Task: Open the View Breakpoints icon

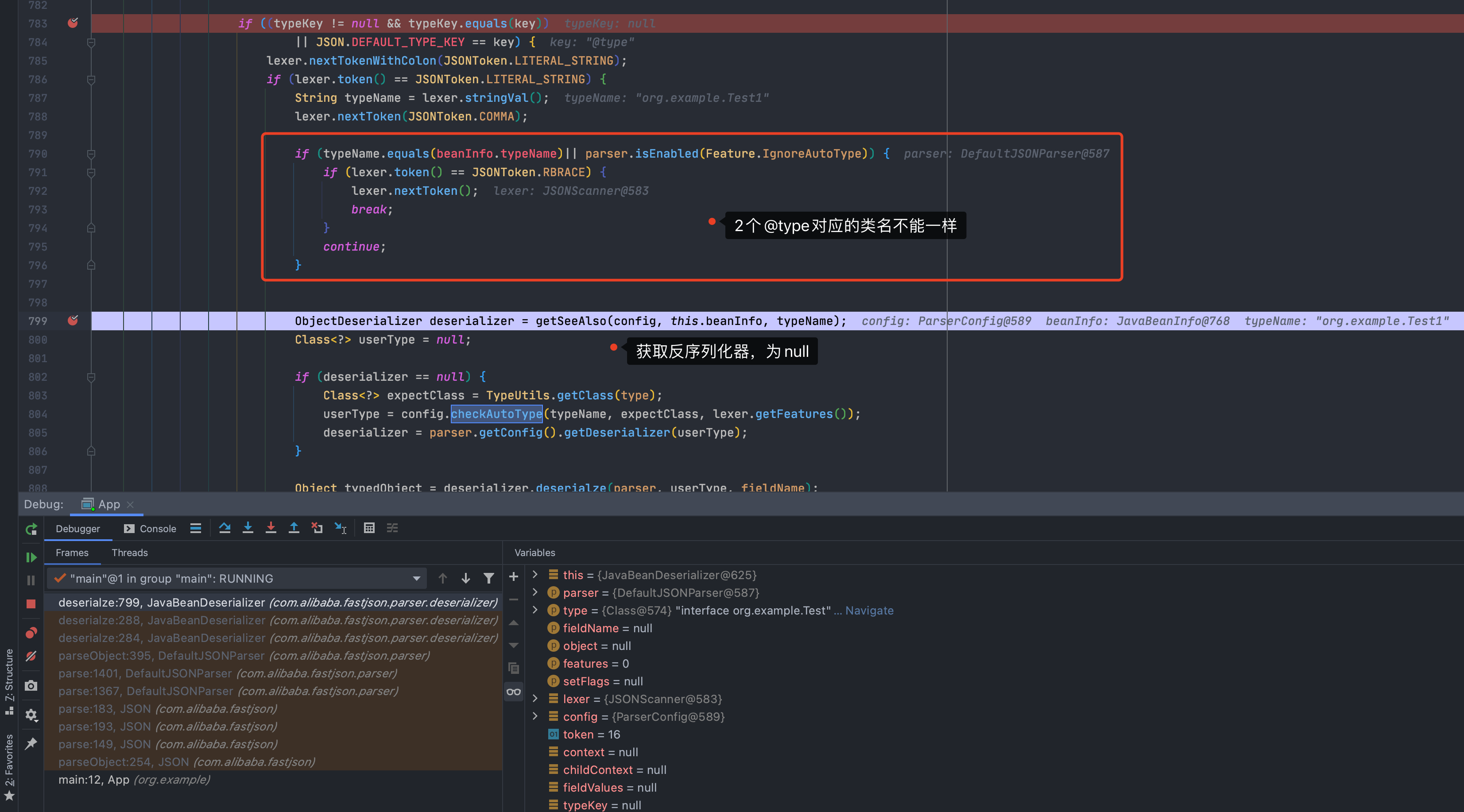Action: (x=31, y=632)
